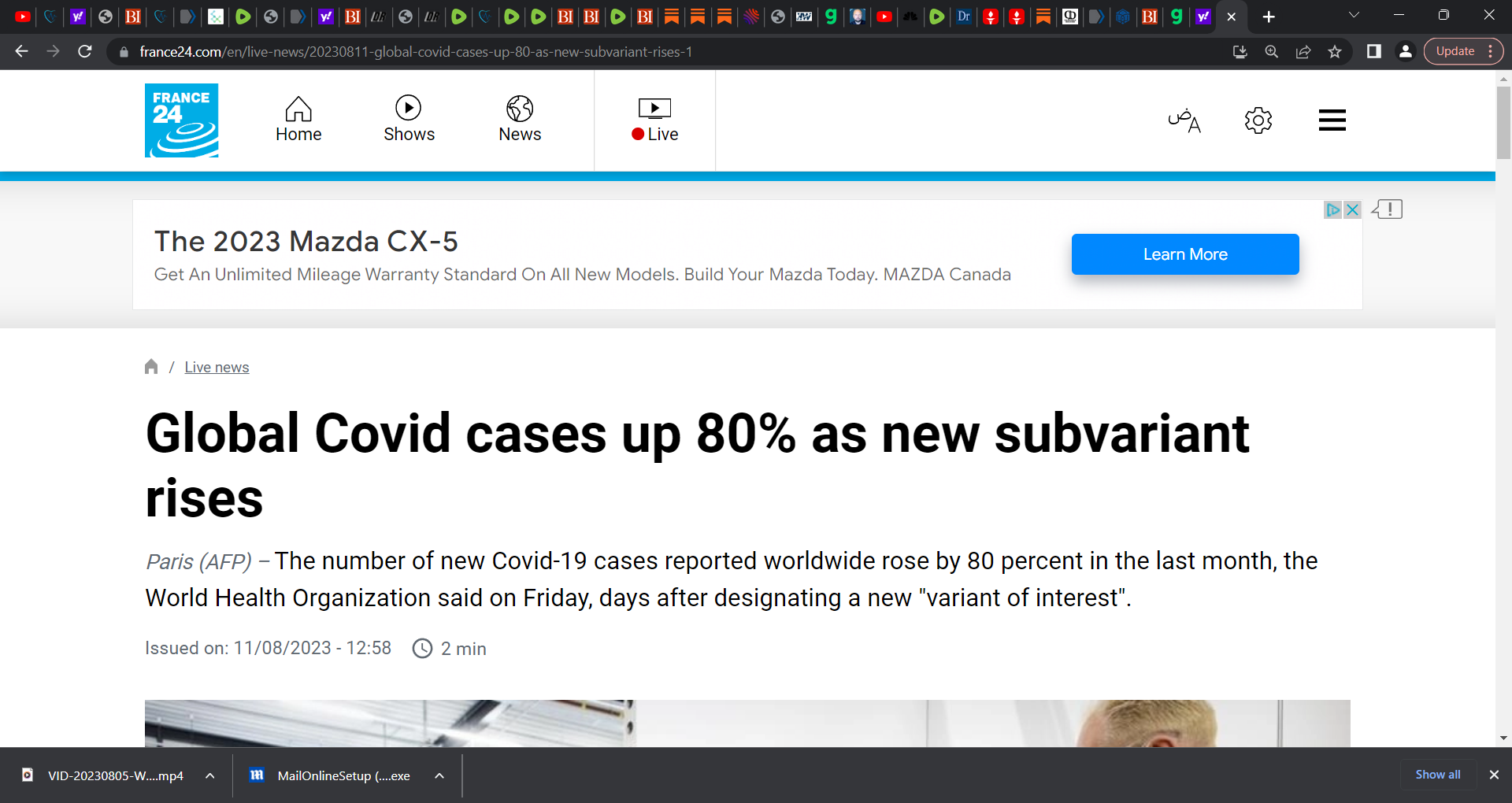Screen dimensions: 1512x803
Task: Close the Mazda advertisement
Action: [x=1352, y=210]
